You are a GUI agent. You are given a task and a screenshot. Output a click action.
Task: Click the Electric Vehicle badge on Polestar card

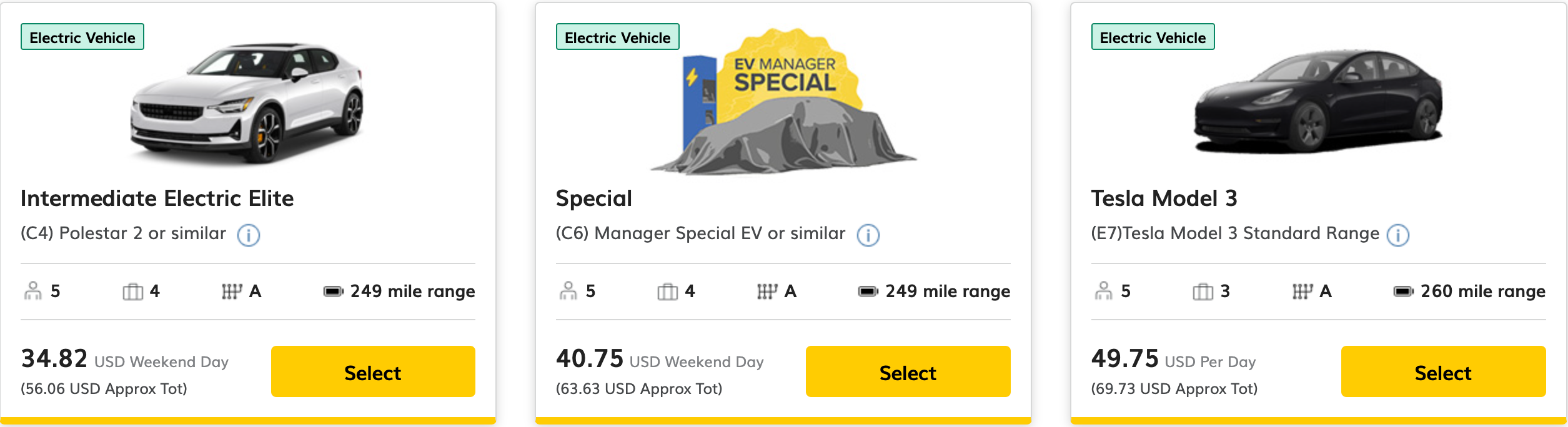(x=82, y=37)
